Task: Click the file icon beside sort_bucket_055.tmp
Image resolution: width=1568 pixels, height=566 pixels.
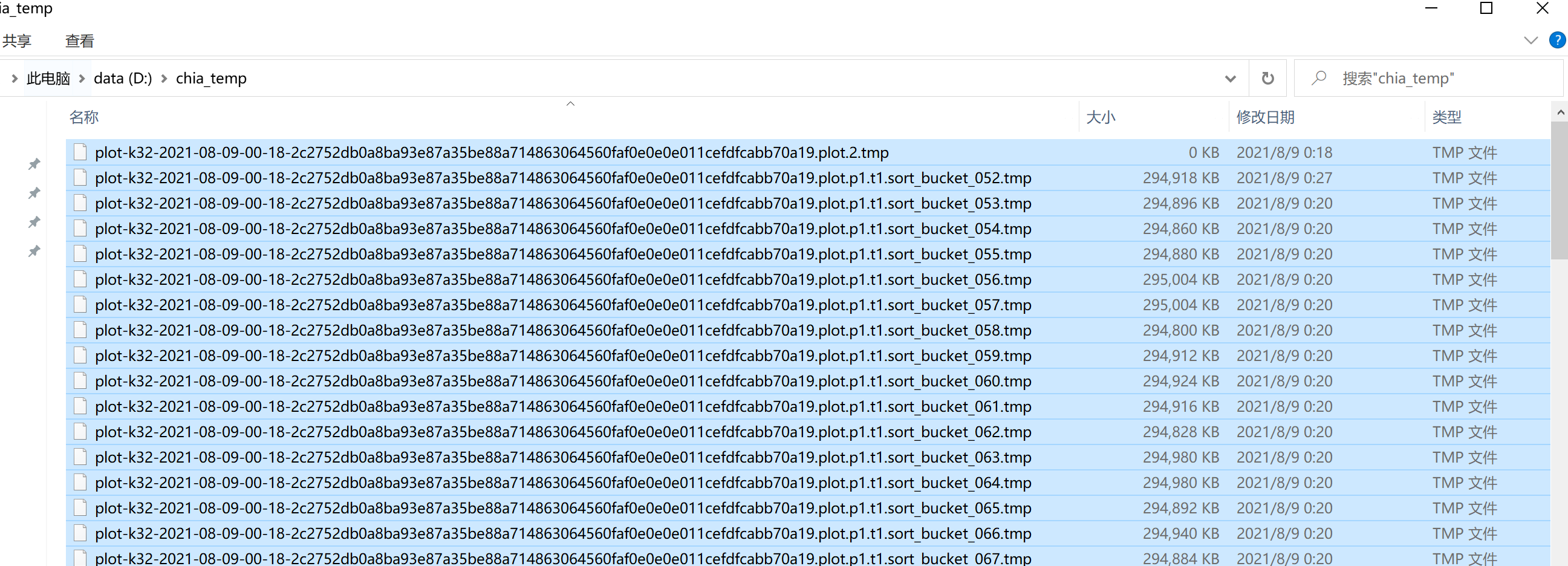Action: coord(80,254)
